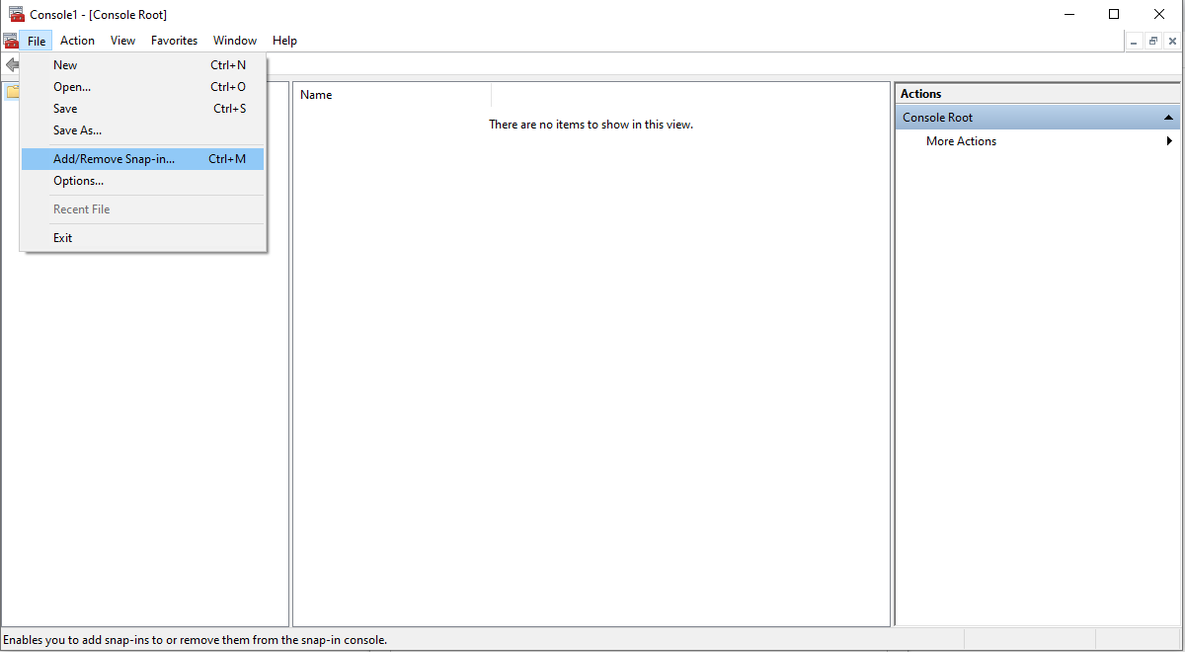Click the console icon beside File menu
The image size is (1185, 652).
tap(11, 41)
